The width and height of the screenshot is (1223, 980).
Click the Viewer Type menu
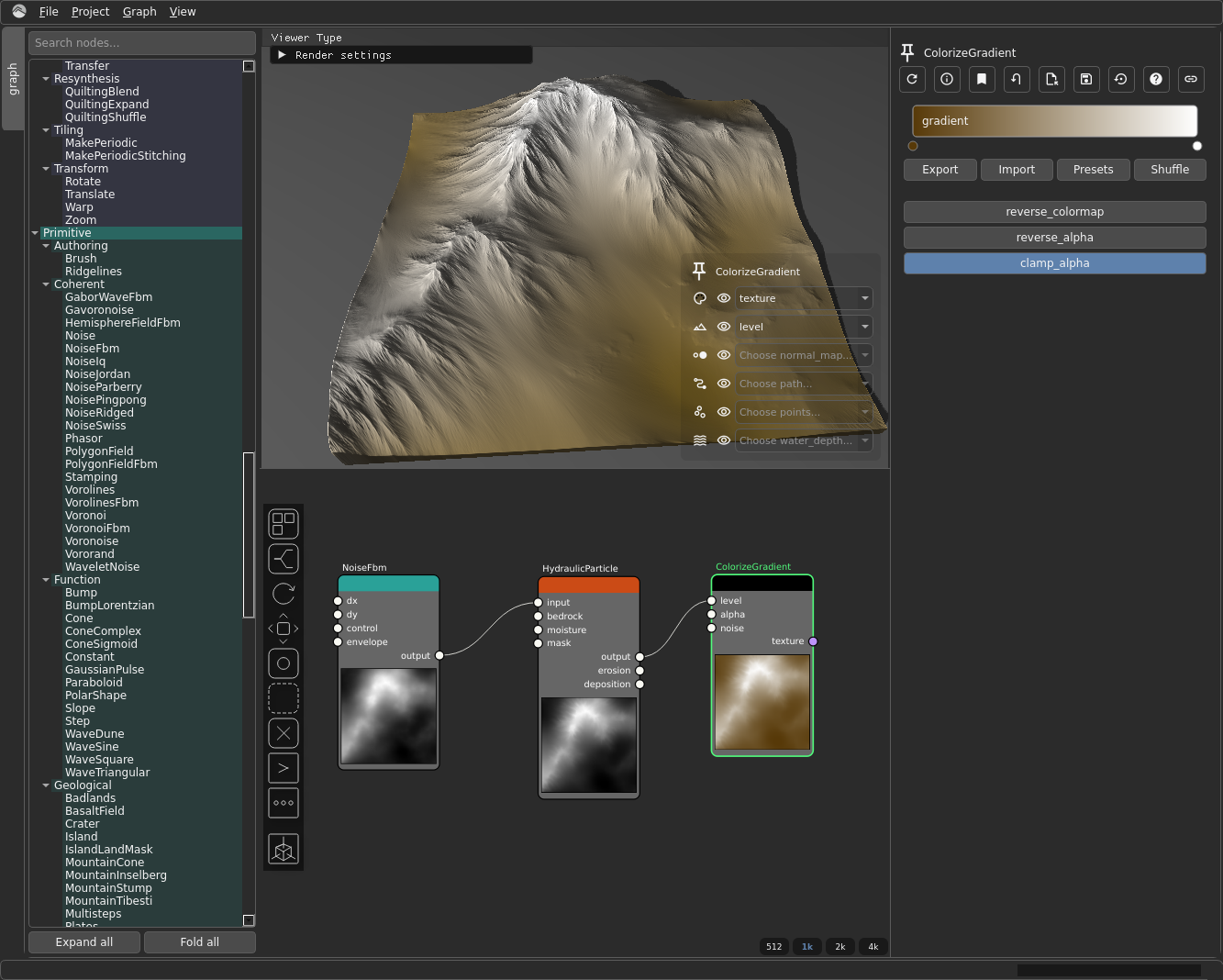coord(306,38)
